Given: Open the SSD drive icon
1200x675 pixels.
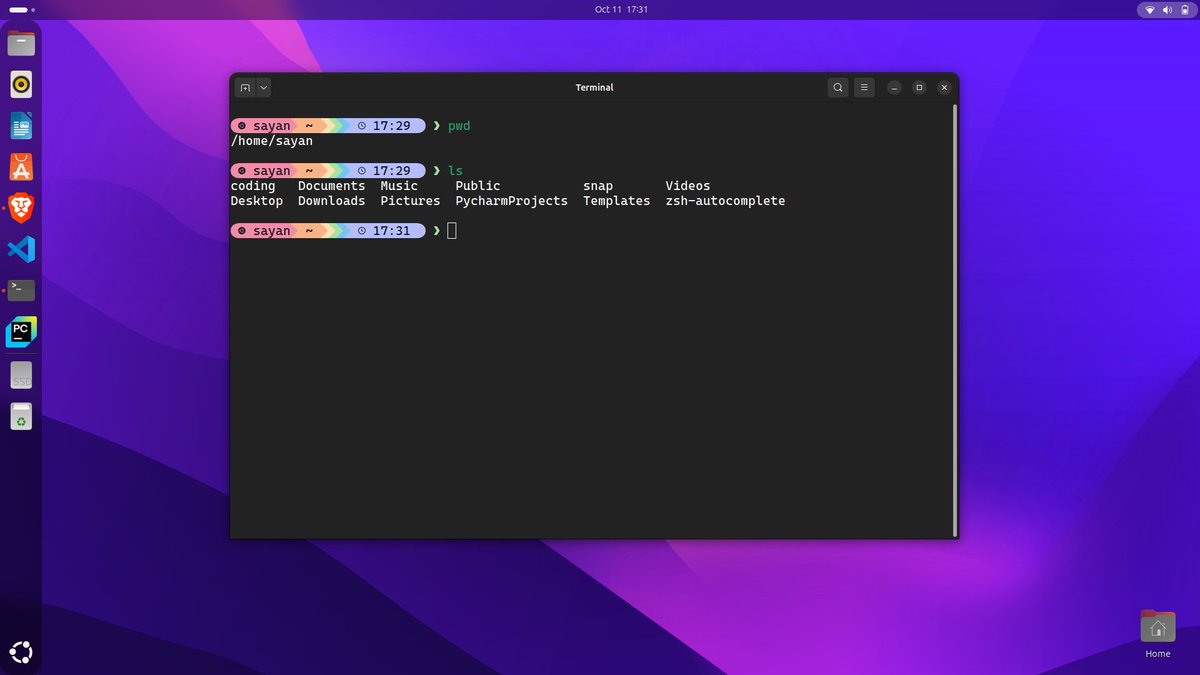Looking at the screenshot, I should pos(21,376).
